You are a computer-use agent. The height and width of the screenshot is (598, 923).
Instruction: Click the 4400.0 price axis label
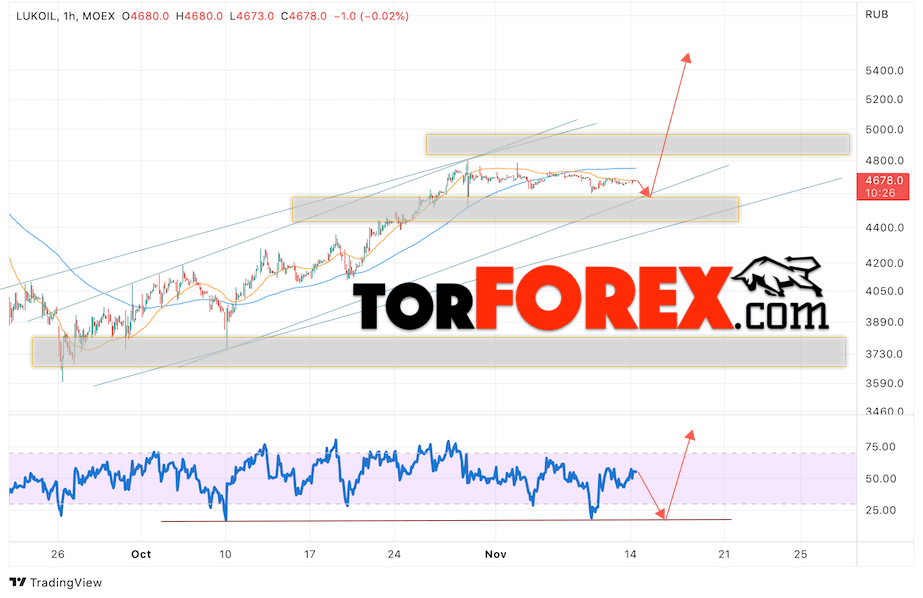click(884, 227)
